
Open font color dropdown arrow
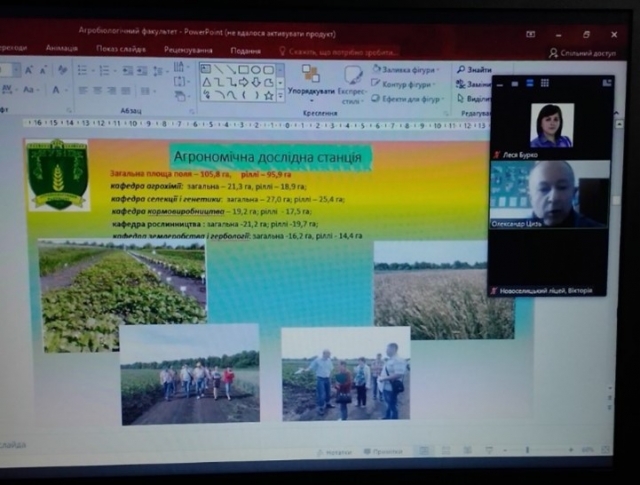pyautogui.click(x=66, y=90)
